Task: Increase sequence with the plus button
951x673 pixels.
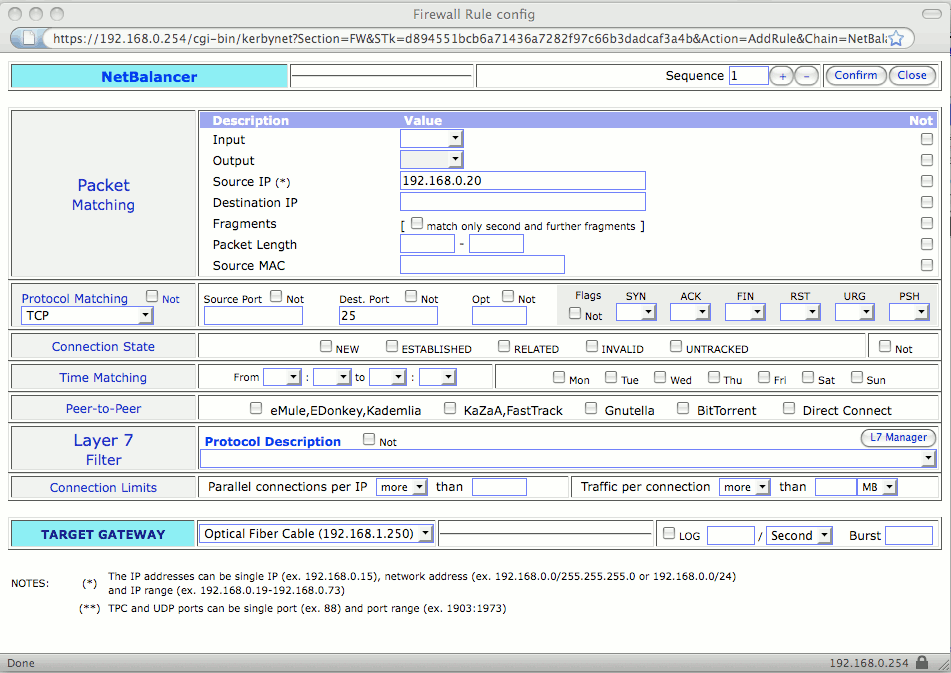Action: (x=782, y=76)
